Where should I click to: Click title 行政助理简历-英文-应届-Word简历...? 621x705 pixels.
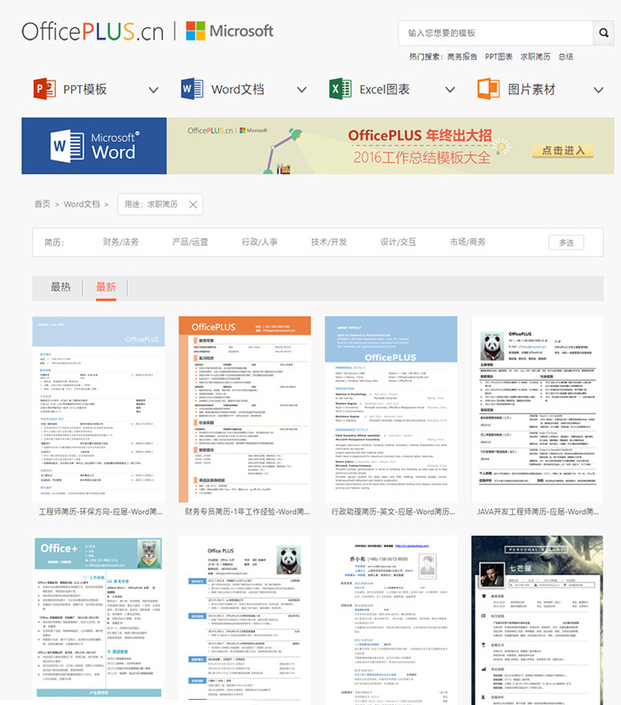(x=393, y=512)
